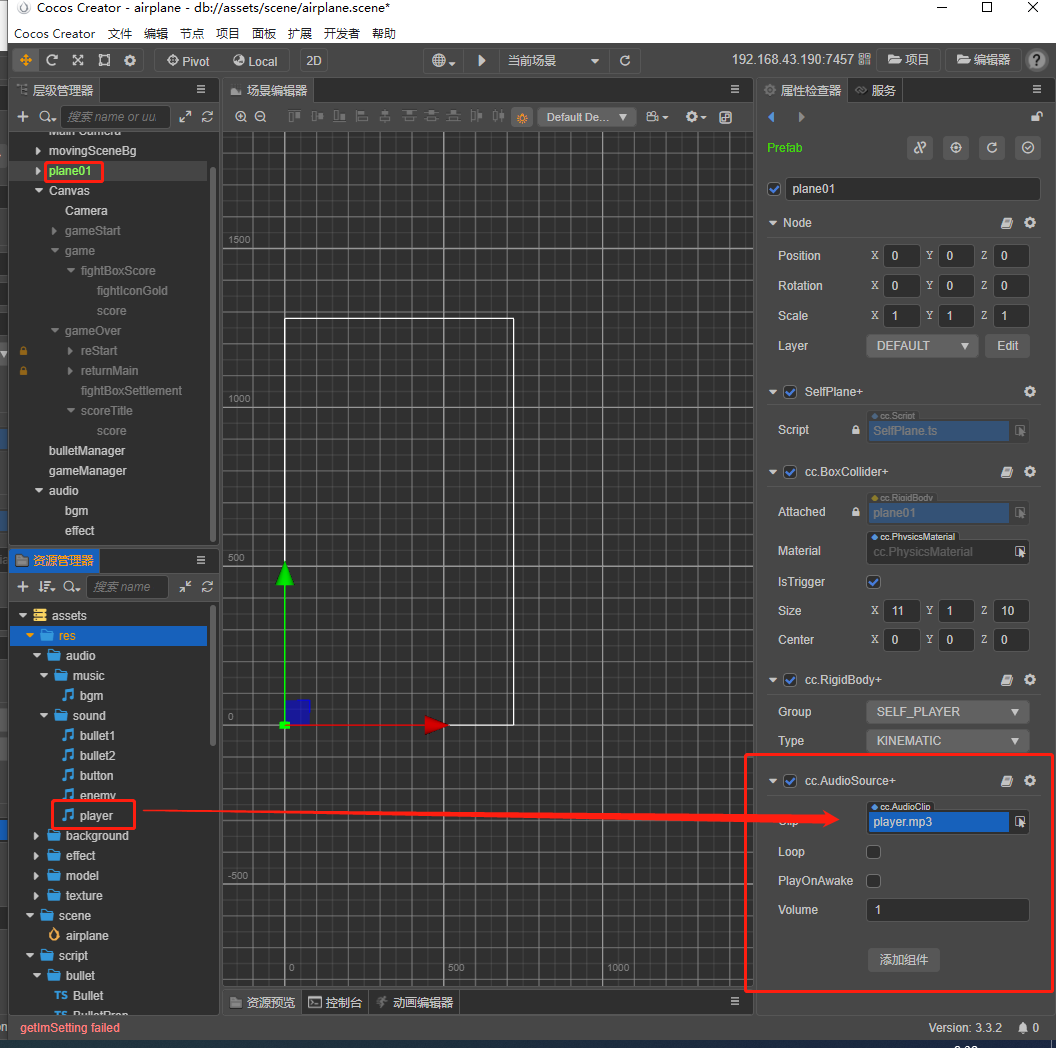This screenshot has height=1048, width=1056.
Task: Open the Type KINEMATIC dropdown
Action: point(948,741)
